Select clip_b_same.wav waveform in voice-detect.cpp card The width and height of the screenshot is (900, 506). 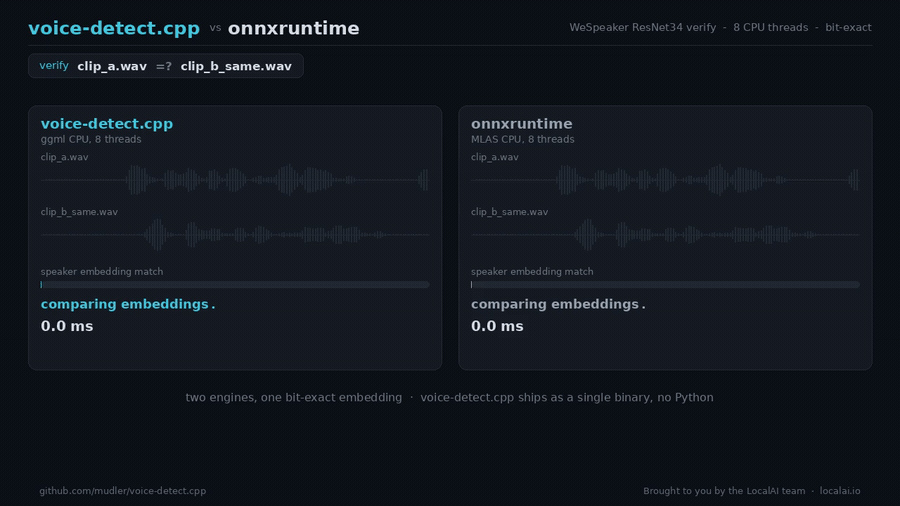click(235, 235)
